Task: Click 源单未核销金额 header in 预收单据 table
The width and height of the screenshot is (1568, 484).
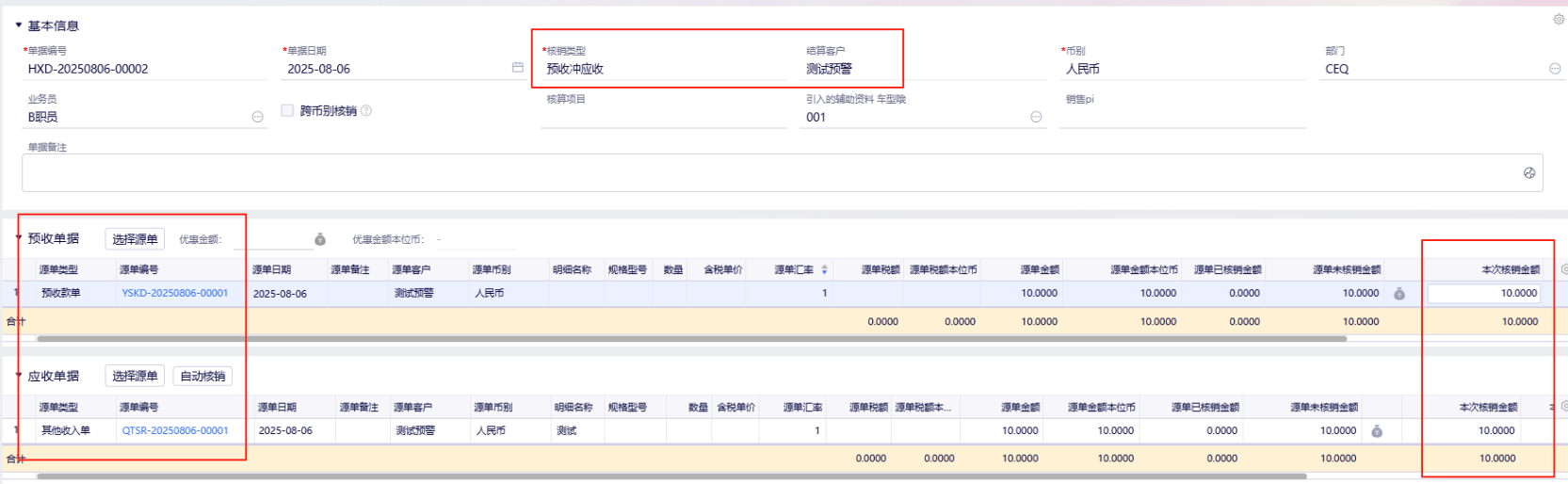Action: pyautogui.click(x=1347, y=270)
